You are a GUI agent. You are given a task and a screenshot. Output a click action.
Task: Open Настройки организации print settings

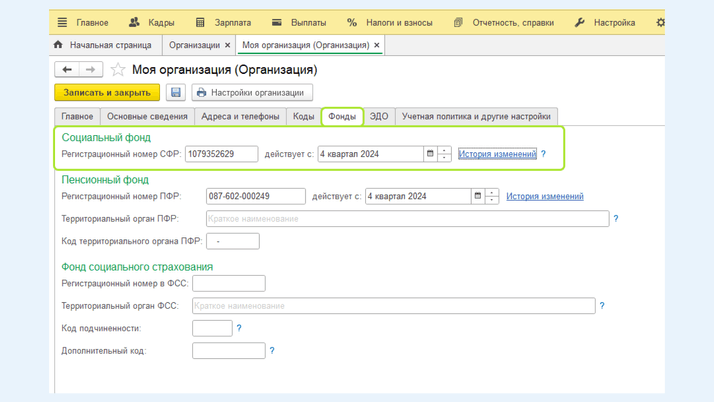tap(252, 92)
